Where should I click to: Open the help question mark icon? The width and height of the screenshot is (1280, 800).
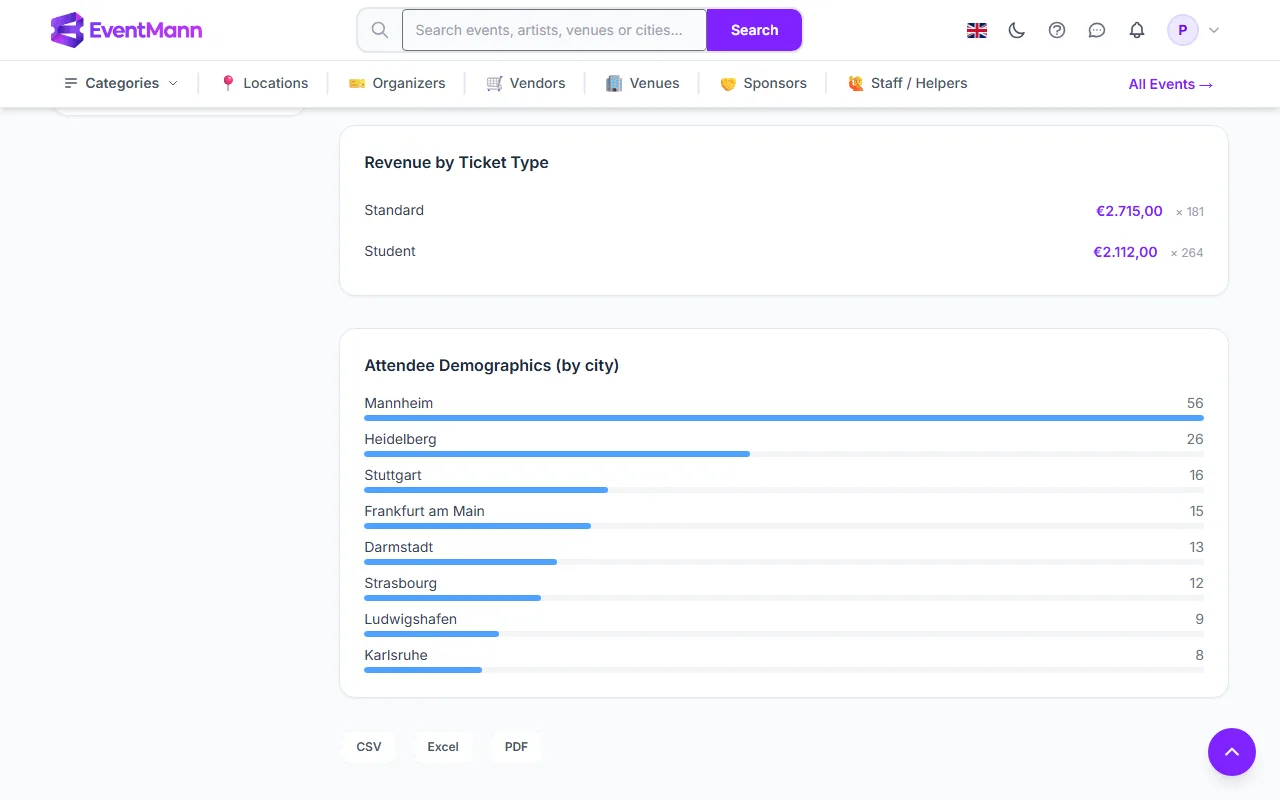[1057, 30]
